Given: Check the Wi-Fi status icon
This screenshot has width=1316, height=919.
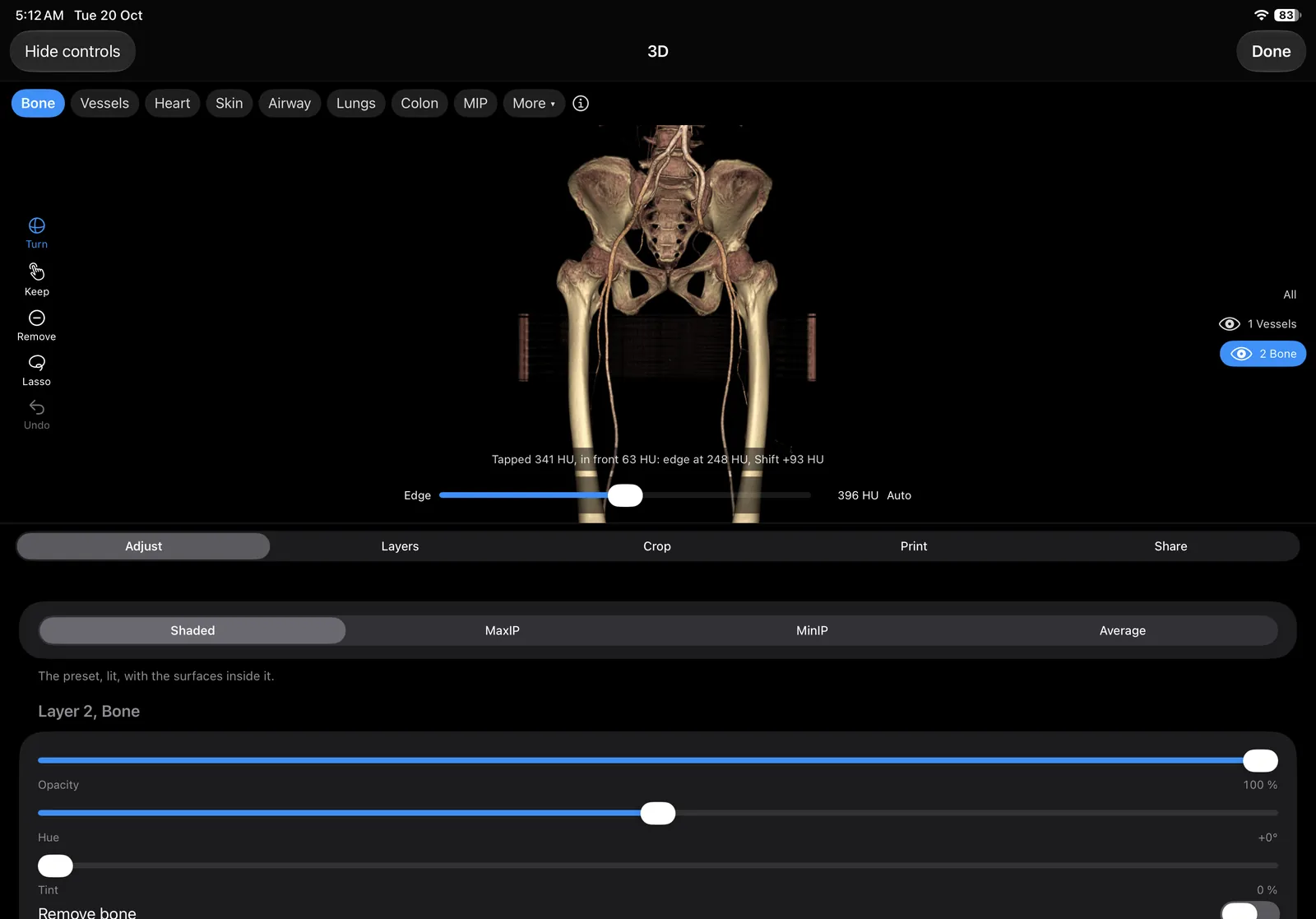Looking at the screenshot, I should tap(1261, 15).
